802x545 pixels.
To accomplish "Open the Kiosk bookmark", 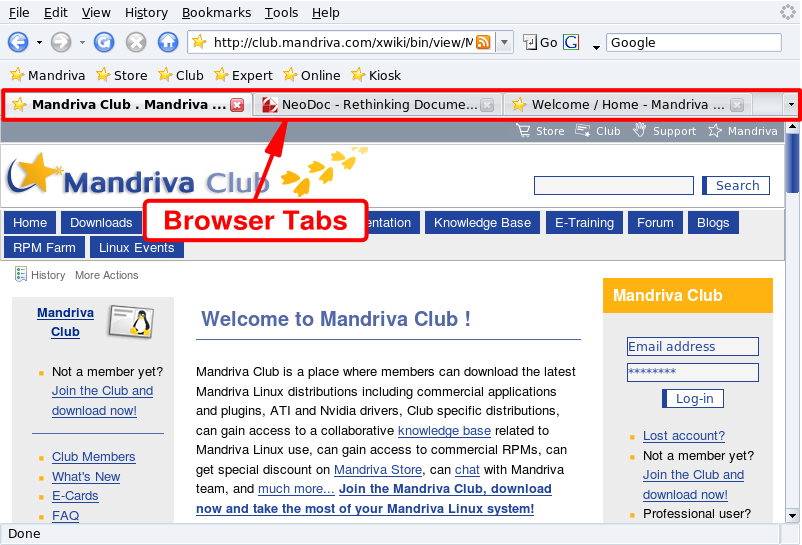I will [x=375, y=75].
